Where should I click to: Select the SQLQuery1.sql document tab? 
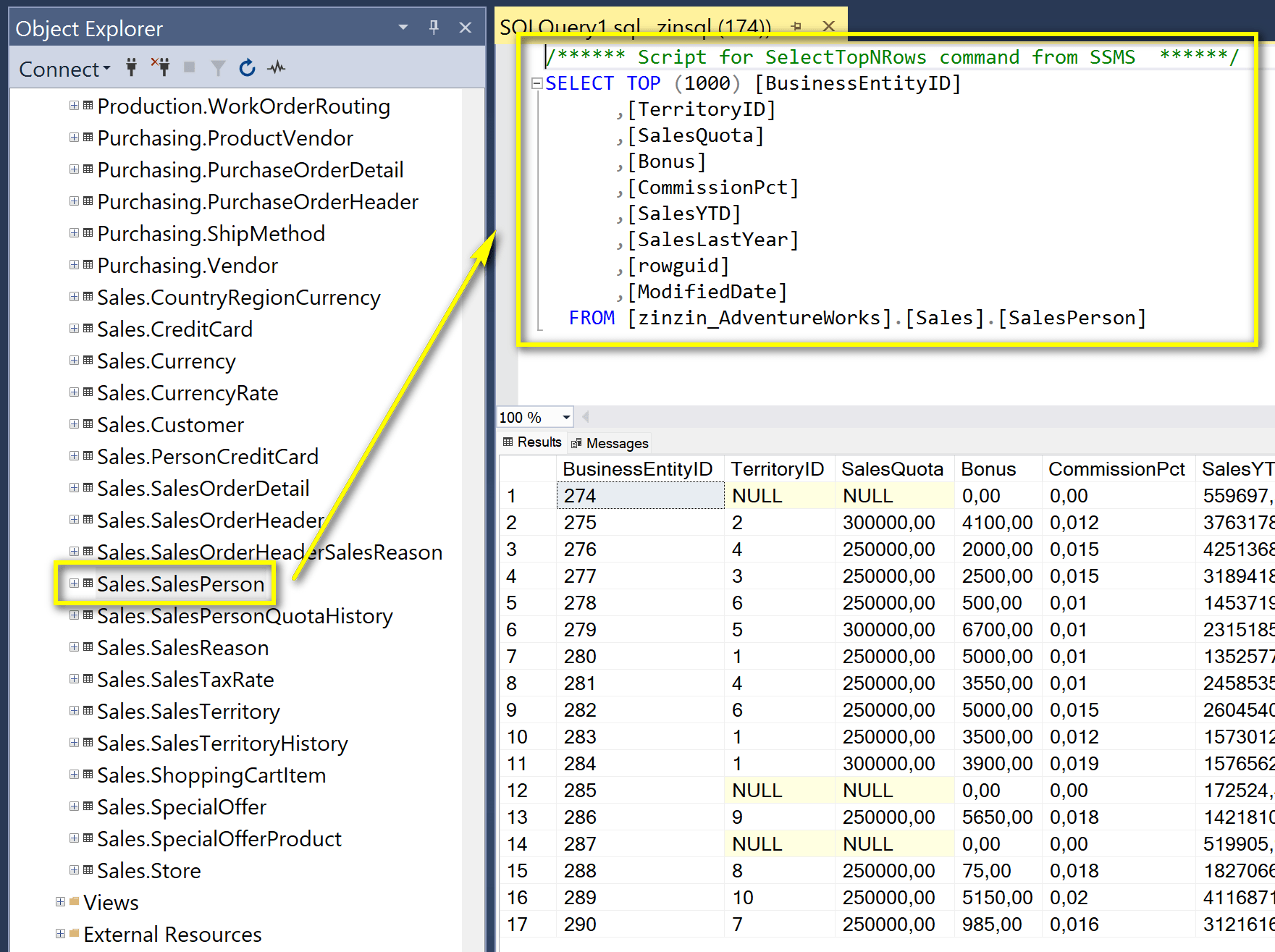[x=635, y=27]
